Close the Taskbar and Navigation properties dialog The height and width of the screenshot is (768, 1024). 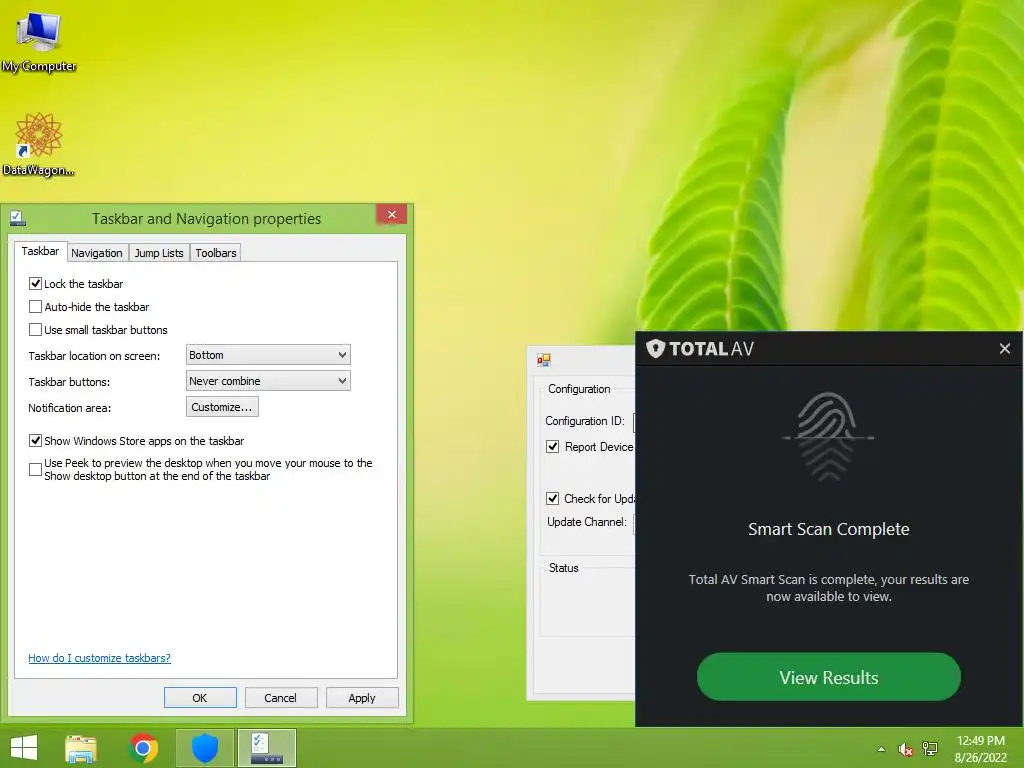391,215
